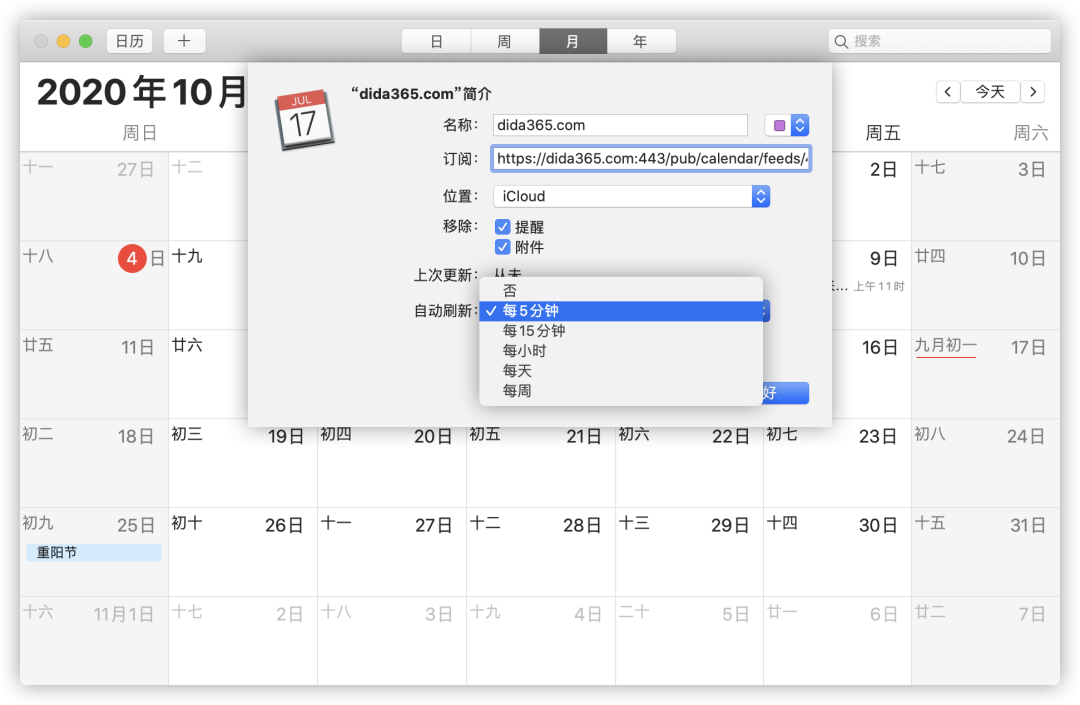Click the 搜索 search field

939,41
